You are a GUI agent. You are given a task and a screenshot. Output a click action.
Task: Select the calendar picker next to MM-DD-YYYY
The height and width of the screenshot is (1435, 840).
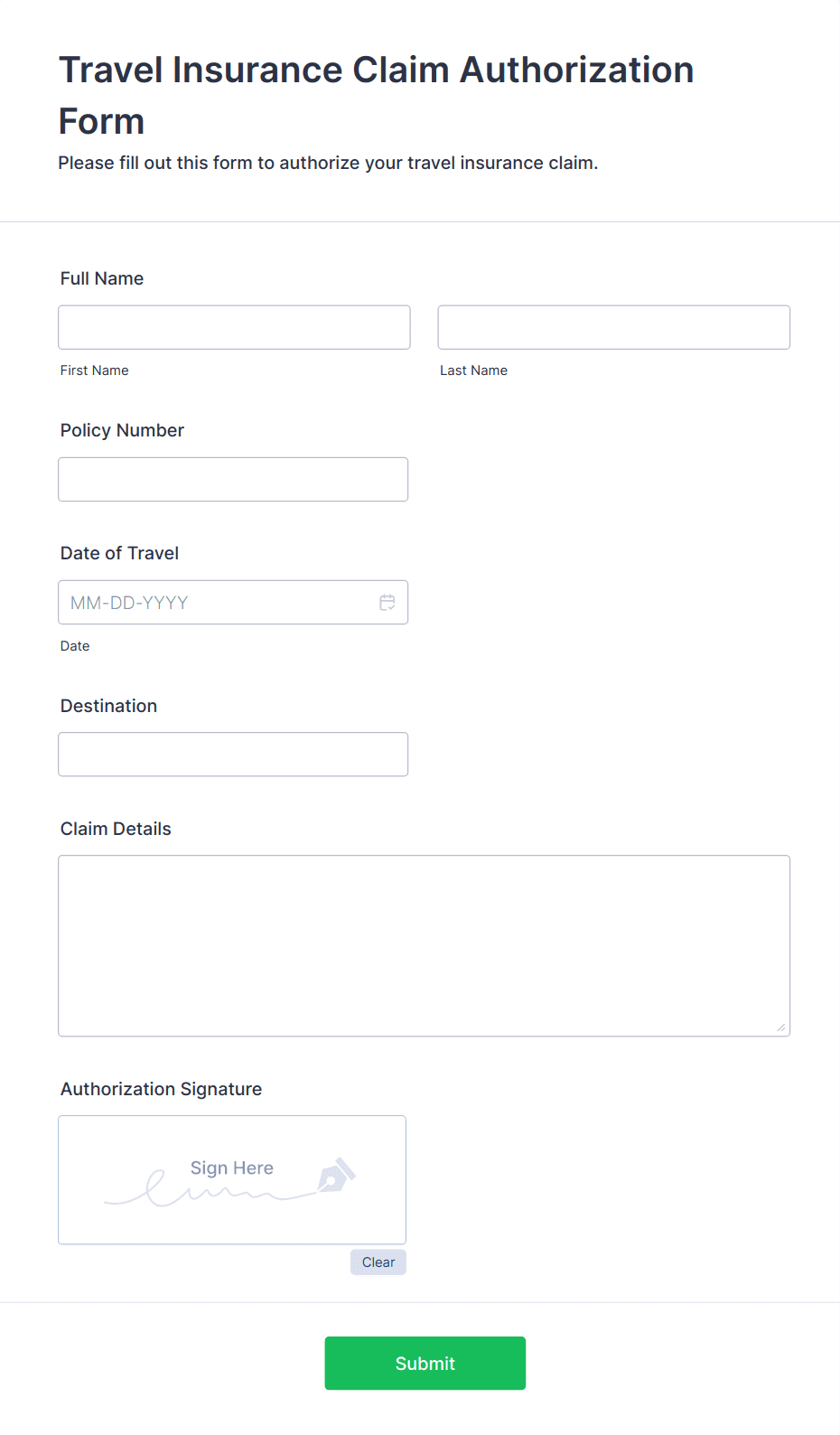coord(387,602)
